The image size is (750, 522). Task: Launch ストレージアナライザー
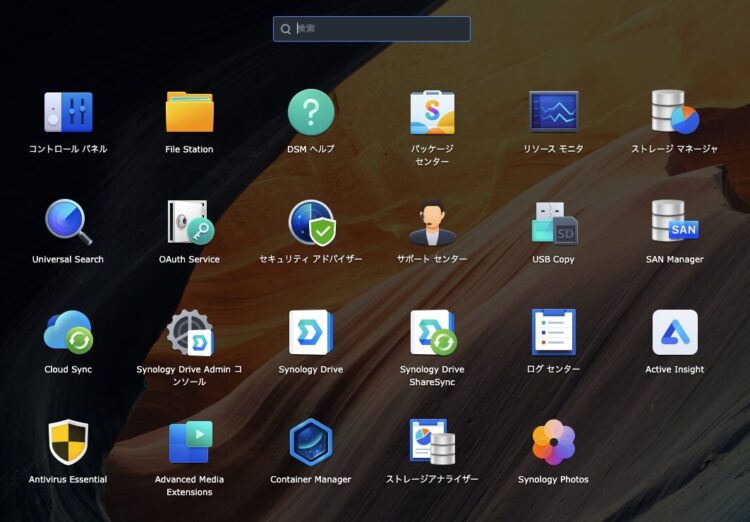[432, 442]
